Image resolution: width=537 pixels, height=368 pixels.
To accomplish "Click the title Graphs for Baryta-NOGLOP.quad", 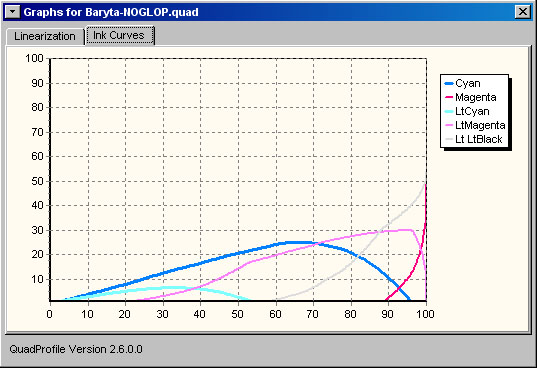I will pos(111,12).
